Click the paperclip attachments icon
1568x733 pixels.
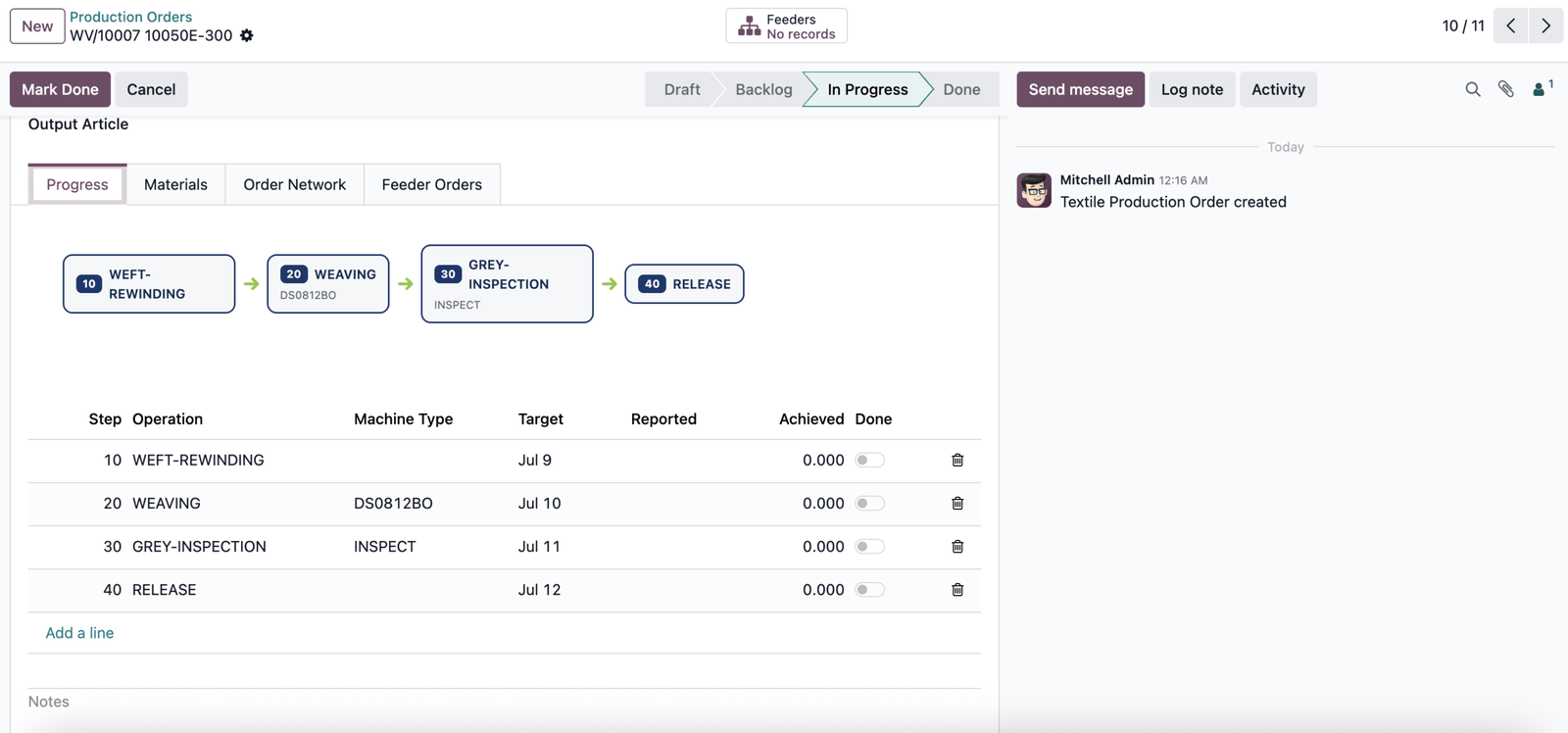coord(1506,89)
